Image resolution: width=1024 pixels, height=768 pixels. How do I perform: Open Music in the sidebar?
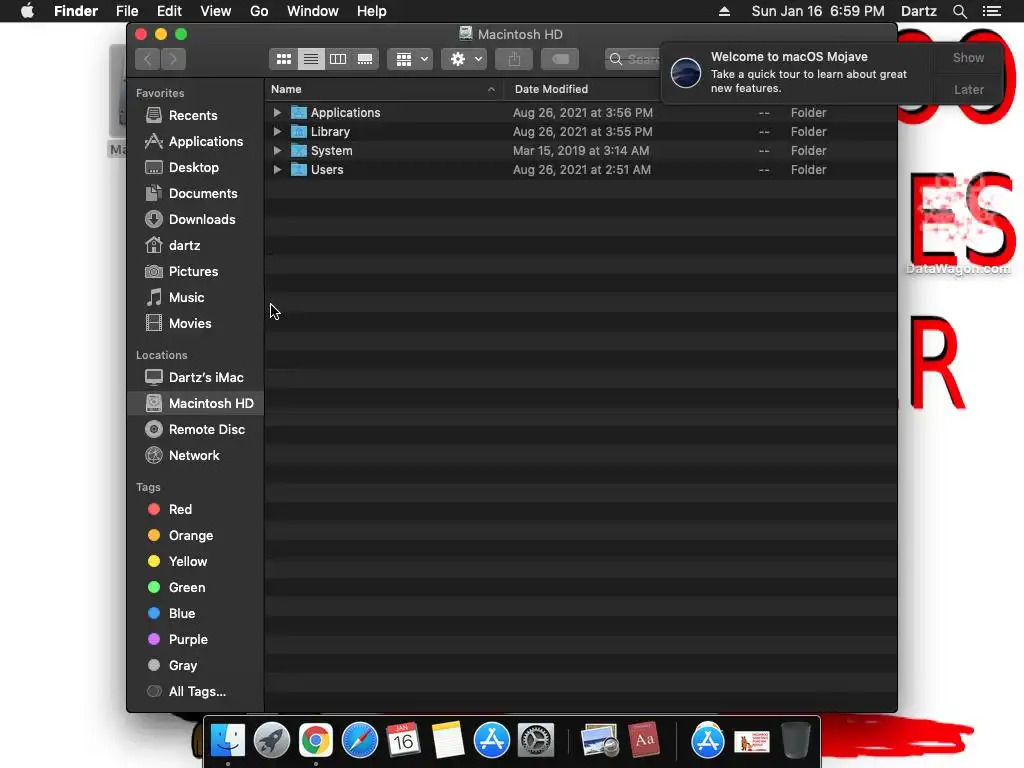click(x=195, y=297)
